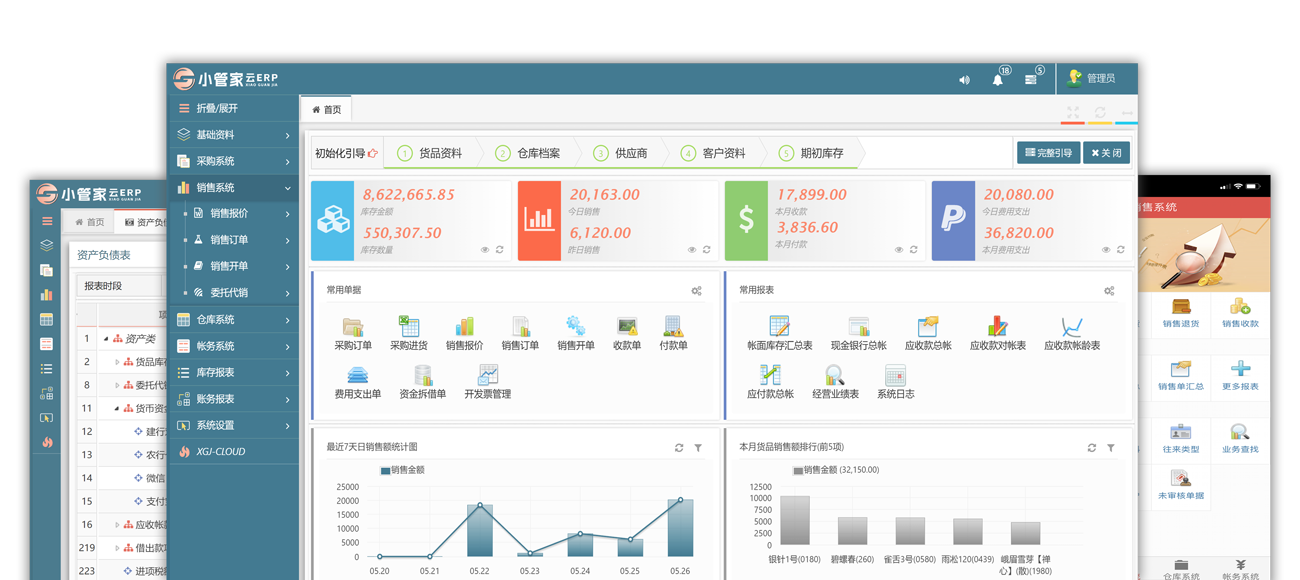This screenshot has width=1300, height=580.
Task: Go to step 3 供应商 in guide
Action: tap(621, 153)
